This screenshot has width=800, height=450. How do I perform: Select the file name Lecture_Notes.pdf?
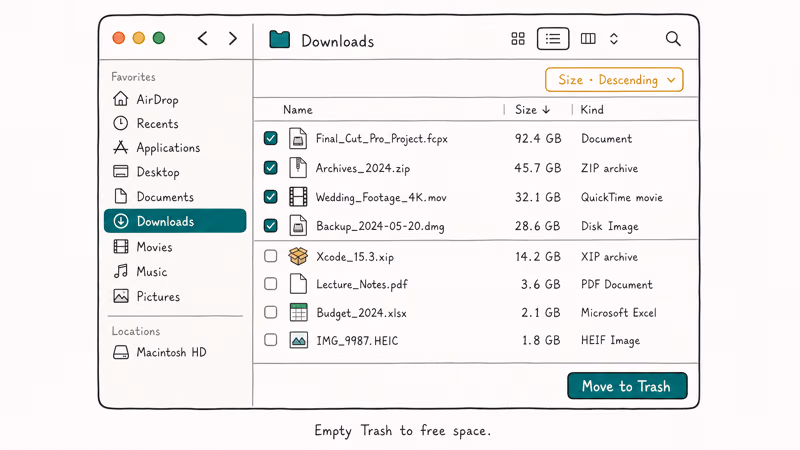click(x=362, y=284)
